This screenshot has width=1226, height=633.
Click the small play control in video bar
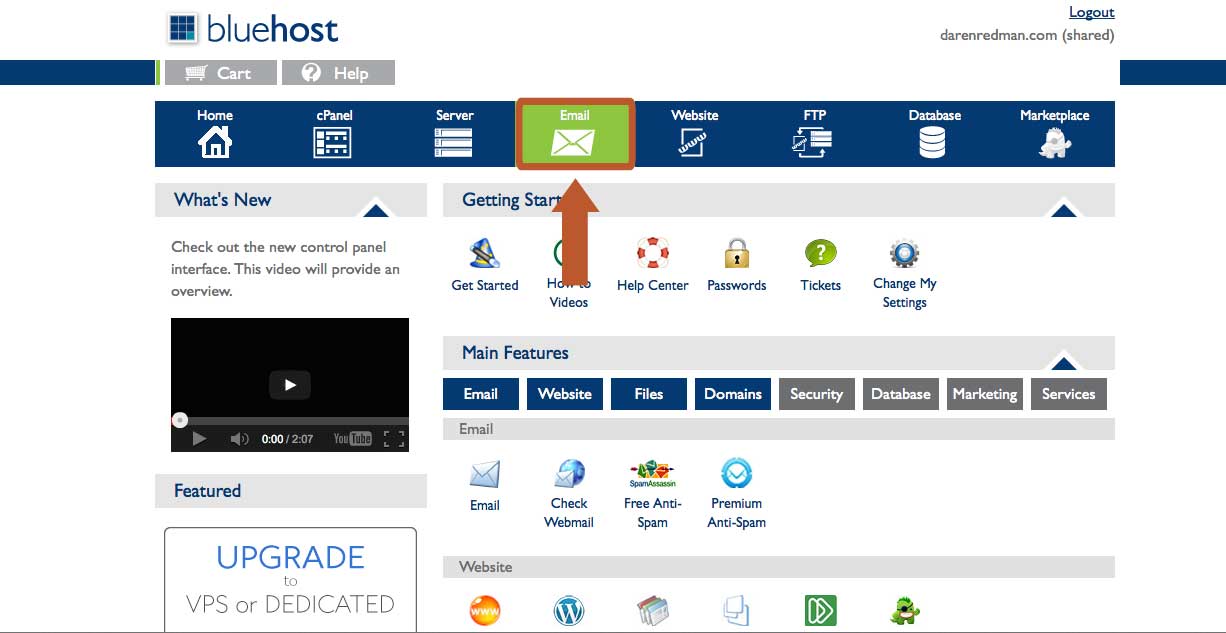point(198,438)
